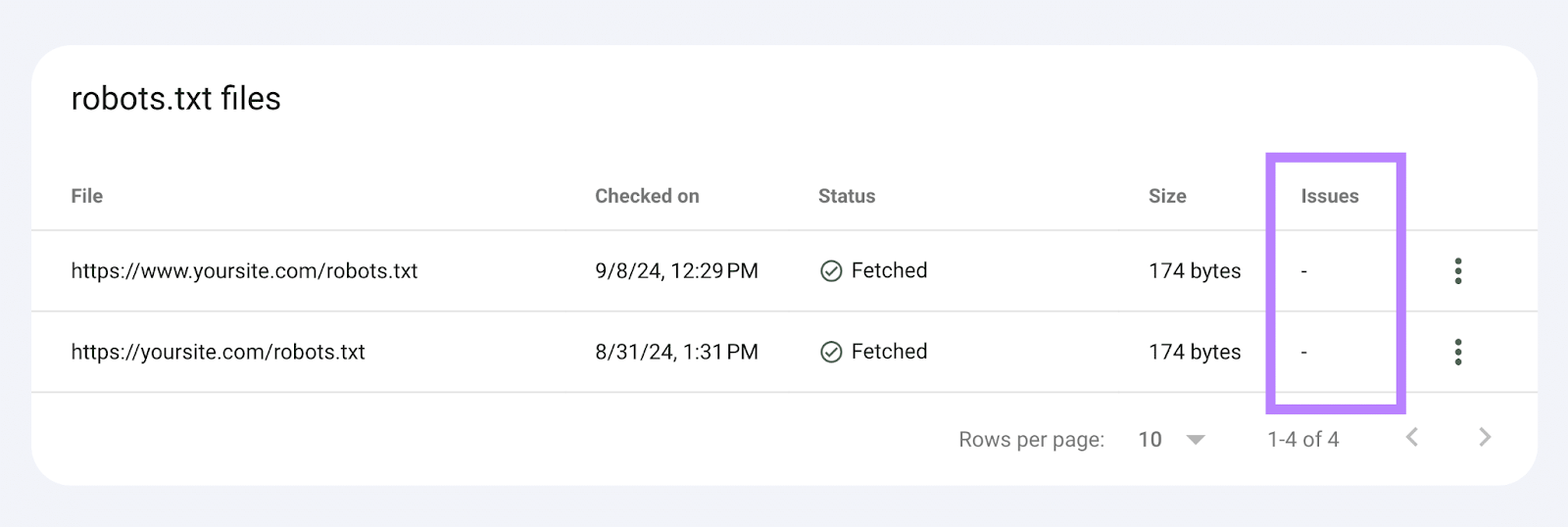Click the File column header
Image resolution: width=1568 pixels, height=527 pixels.
pos(87,196)
